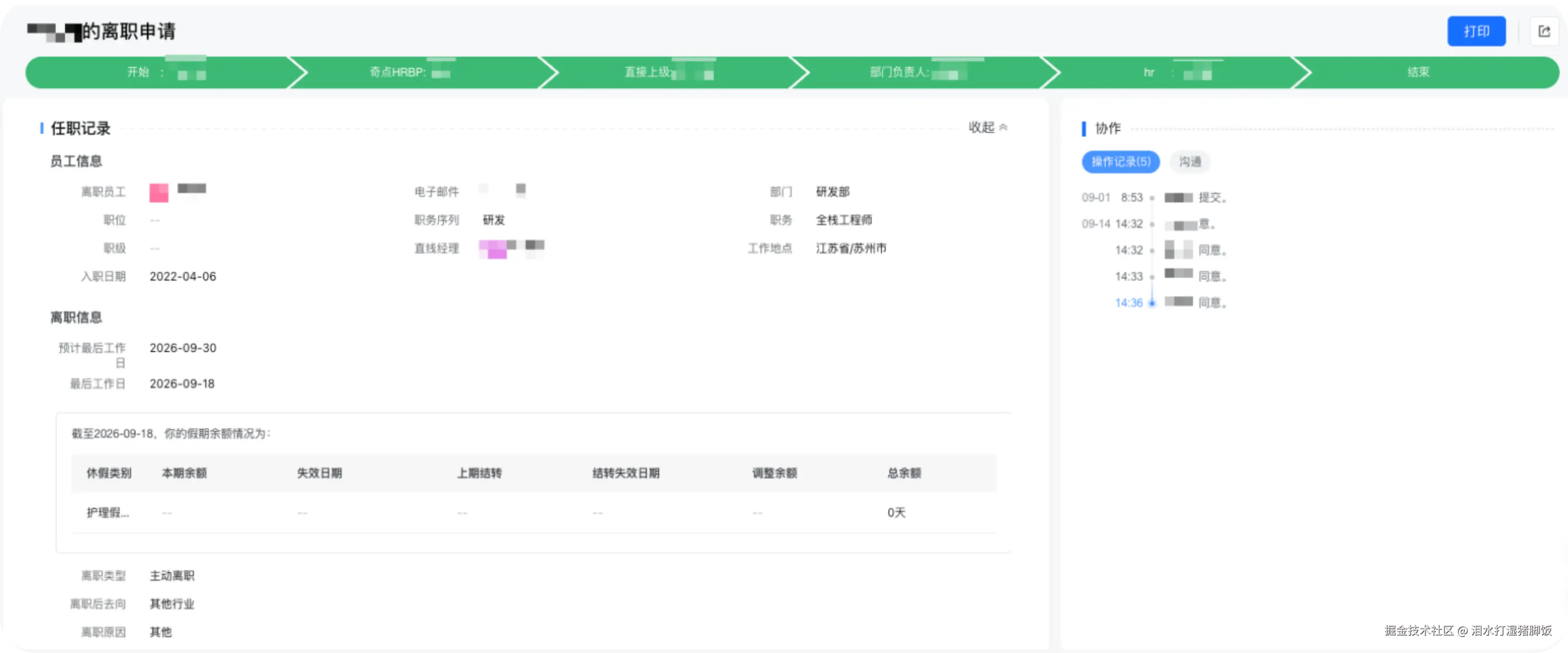1568x653 pixels.
Task: Click the 最后工作日 value 2026-09-18
Action: coord(182,384)
